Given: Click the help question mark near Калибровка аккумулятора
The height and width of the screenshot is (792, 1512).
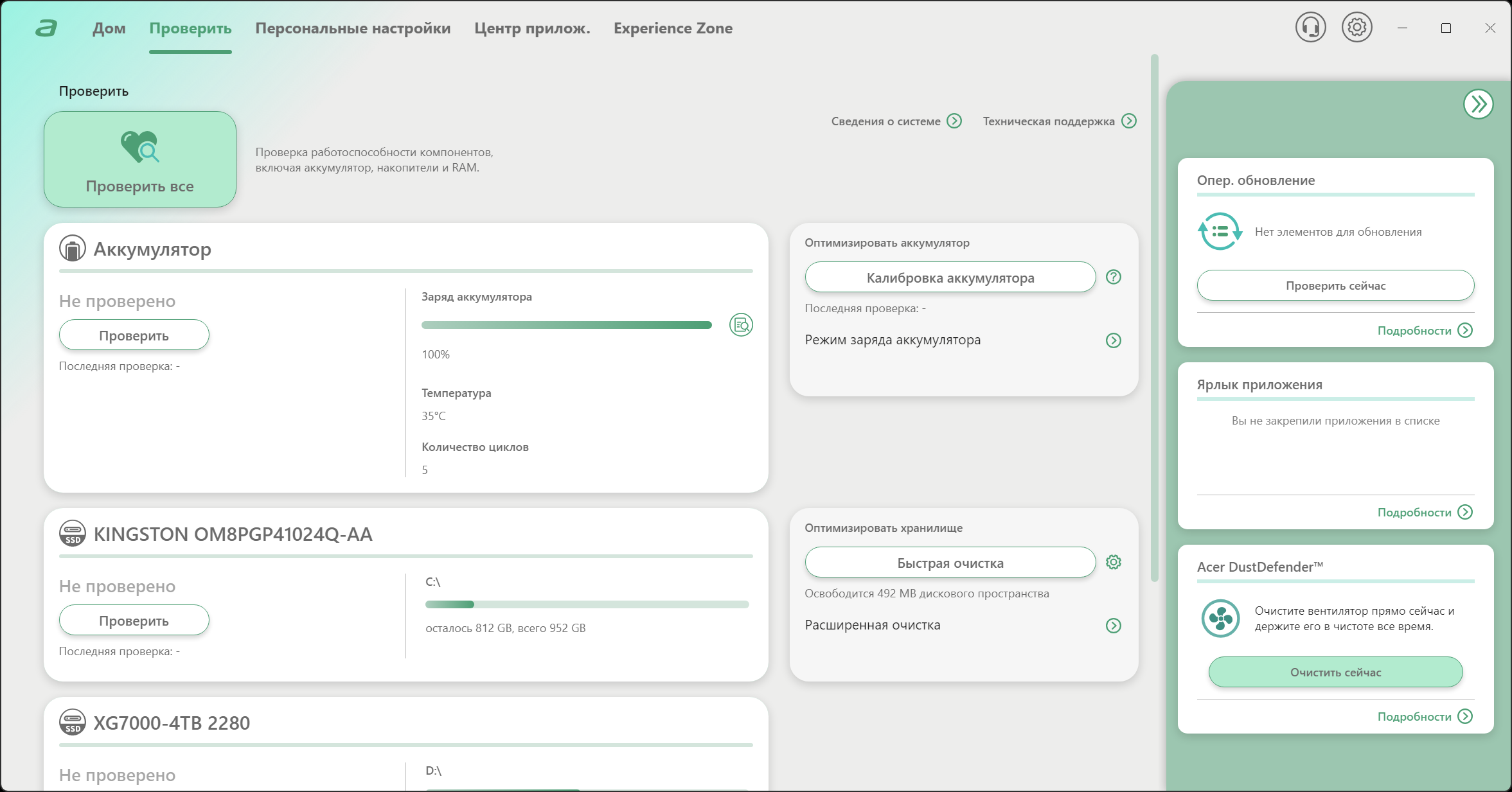Looking at the screenshot, I should (x=1113, y=277).
